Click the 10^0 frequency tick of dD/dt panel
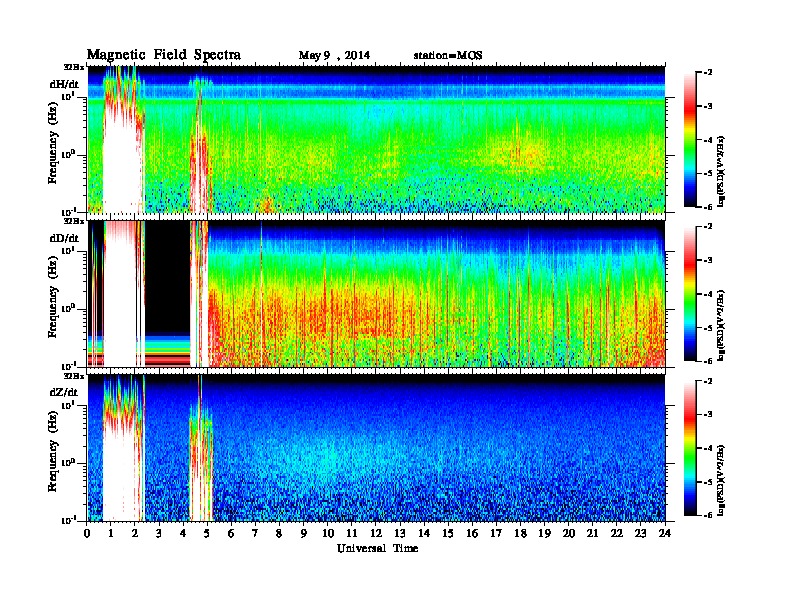Image resolution: width=792 pixels, height=612 pixels. coord(69,308)
